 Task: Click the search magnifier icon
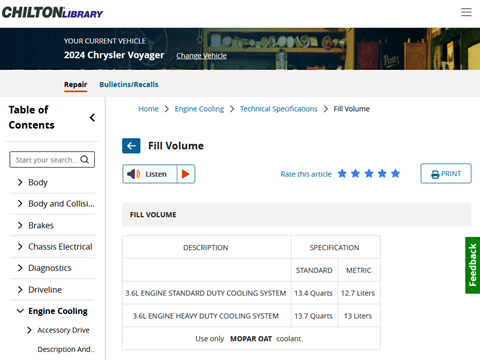(85, 160)
